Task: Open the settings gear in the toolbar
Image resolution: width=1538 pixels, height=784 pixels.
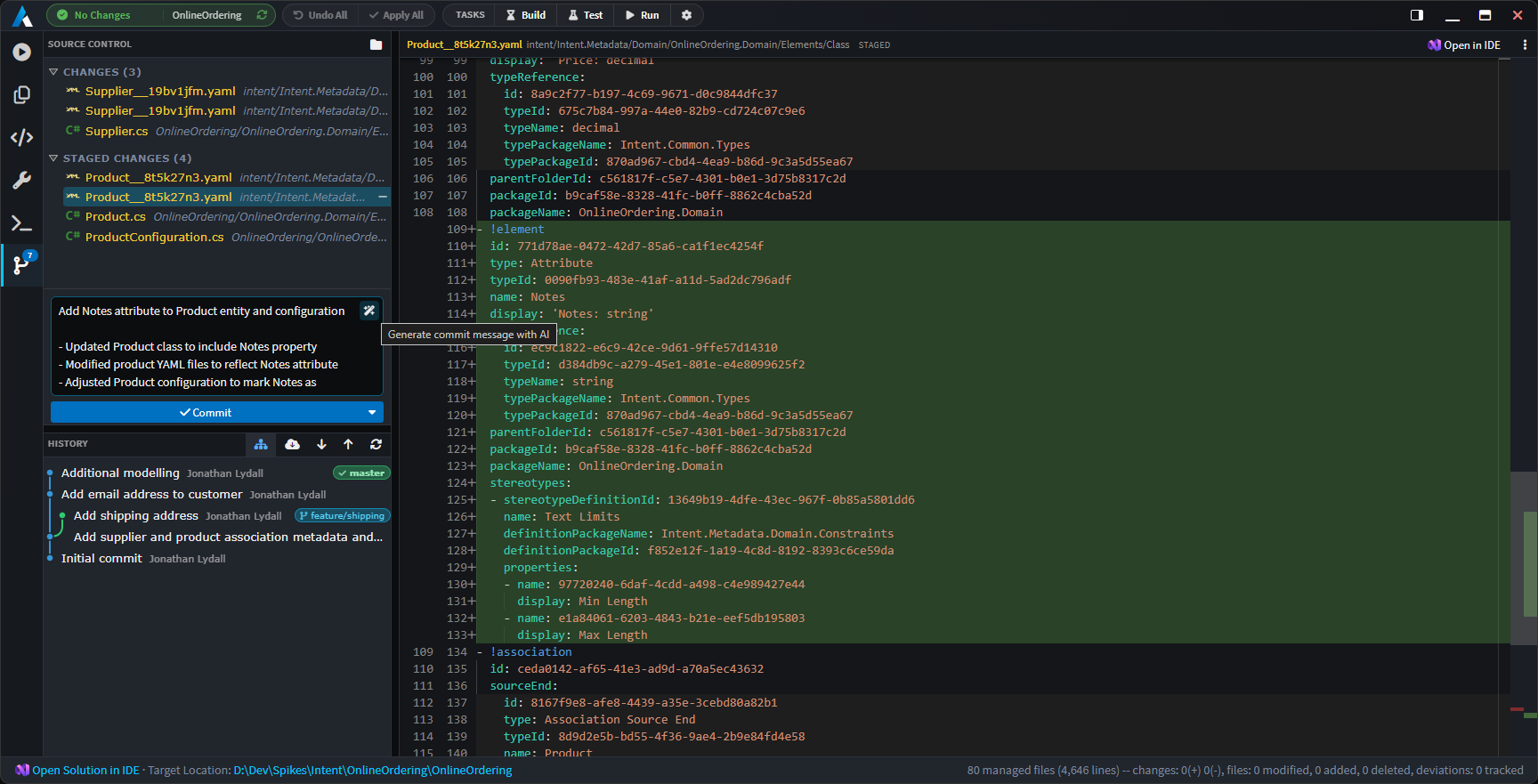Action: point(686,15)
